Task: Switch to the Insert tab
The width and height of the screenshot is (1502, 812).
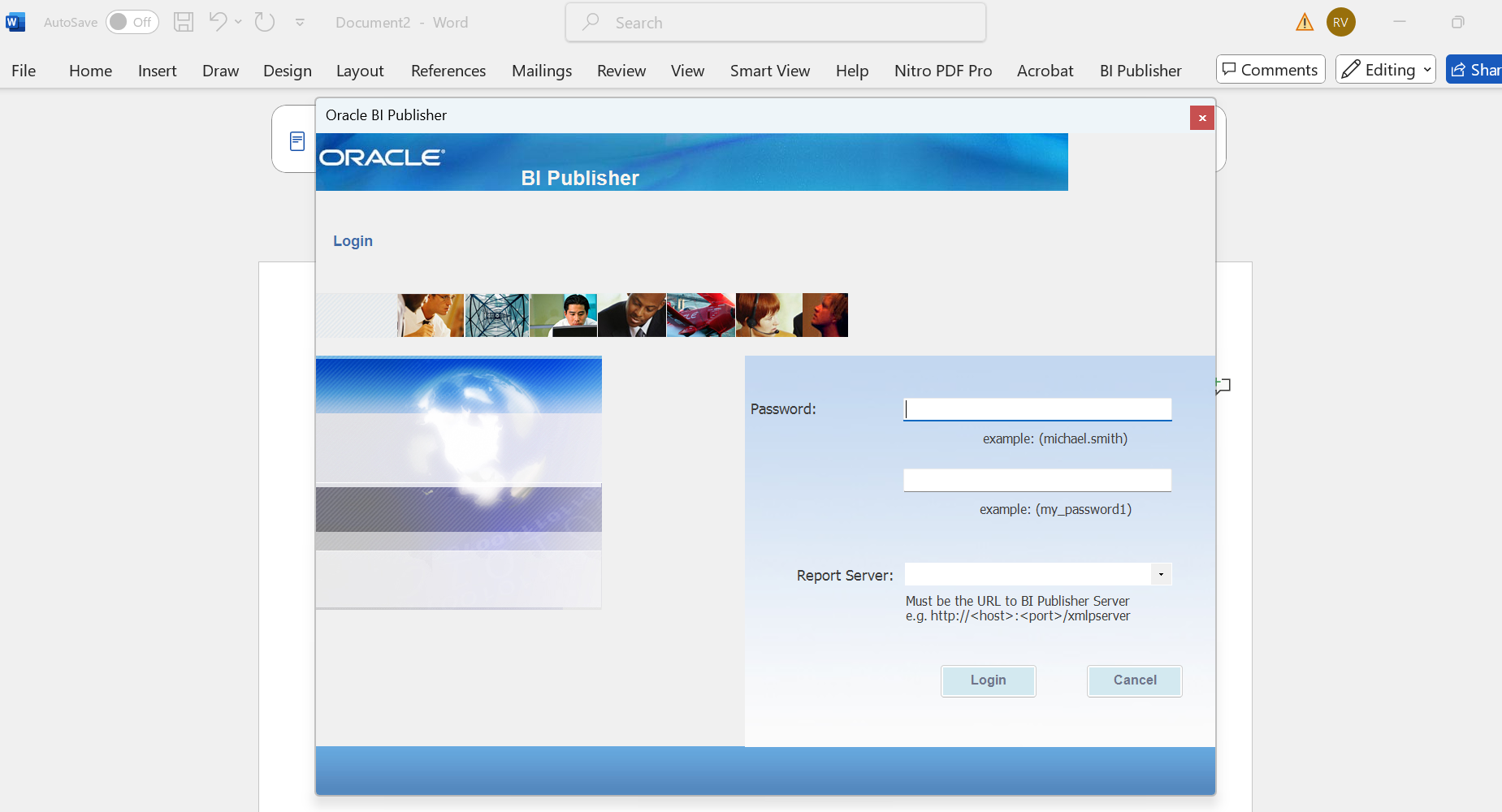Action: pyautogui.click(x=158, y=71)
